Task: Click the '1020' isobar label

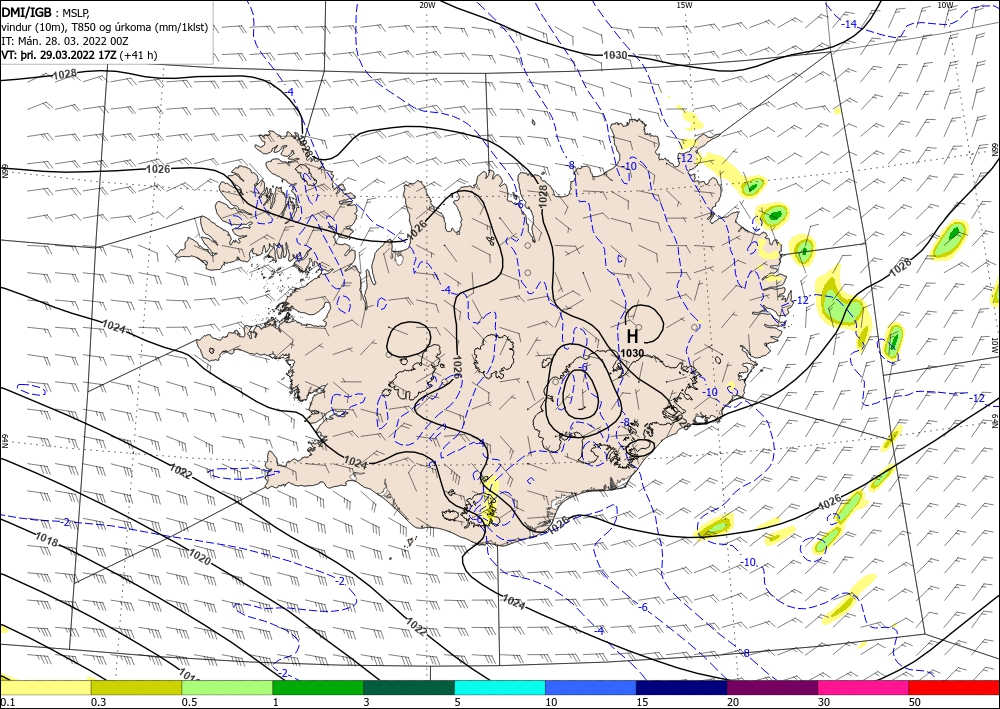Action: pyautogui.click(x=199, y=557)
